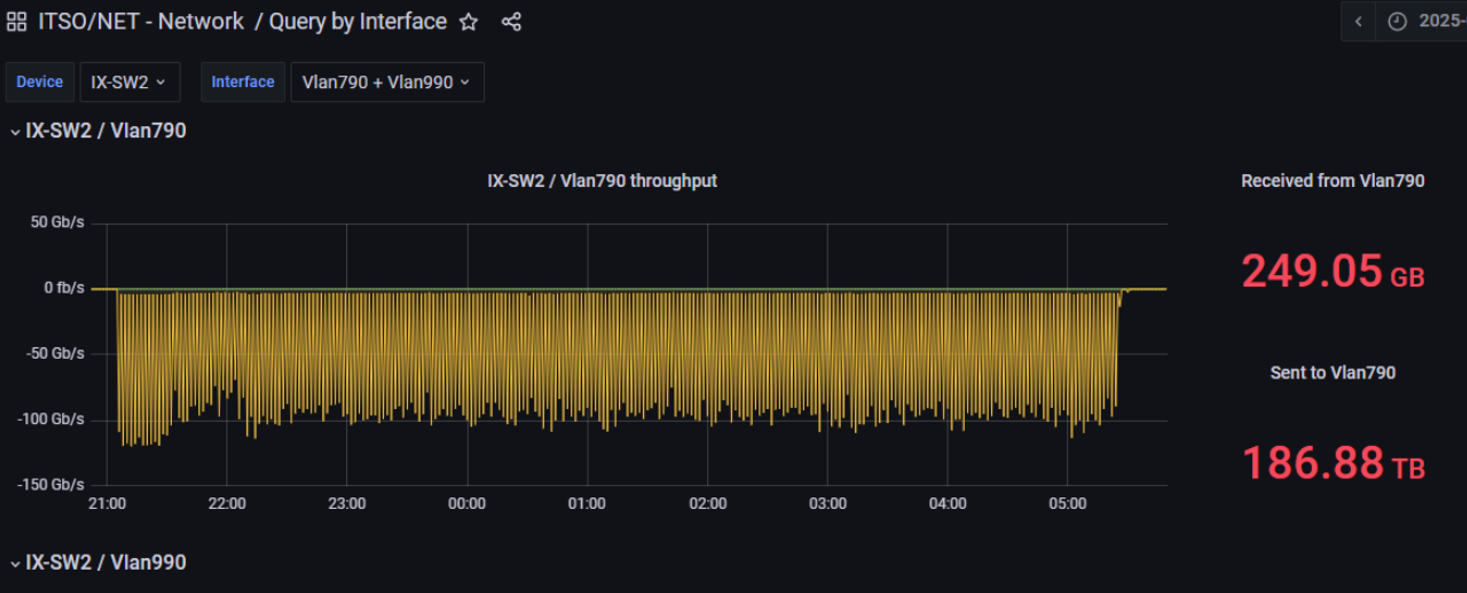Open the Sent to Vlan790 panel menu

[1332, 373]
